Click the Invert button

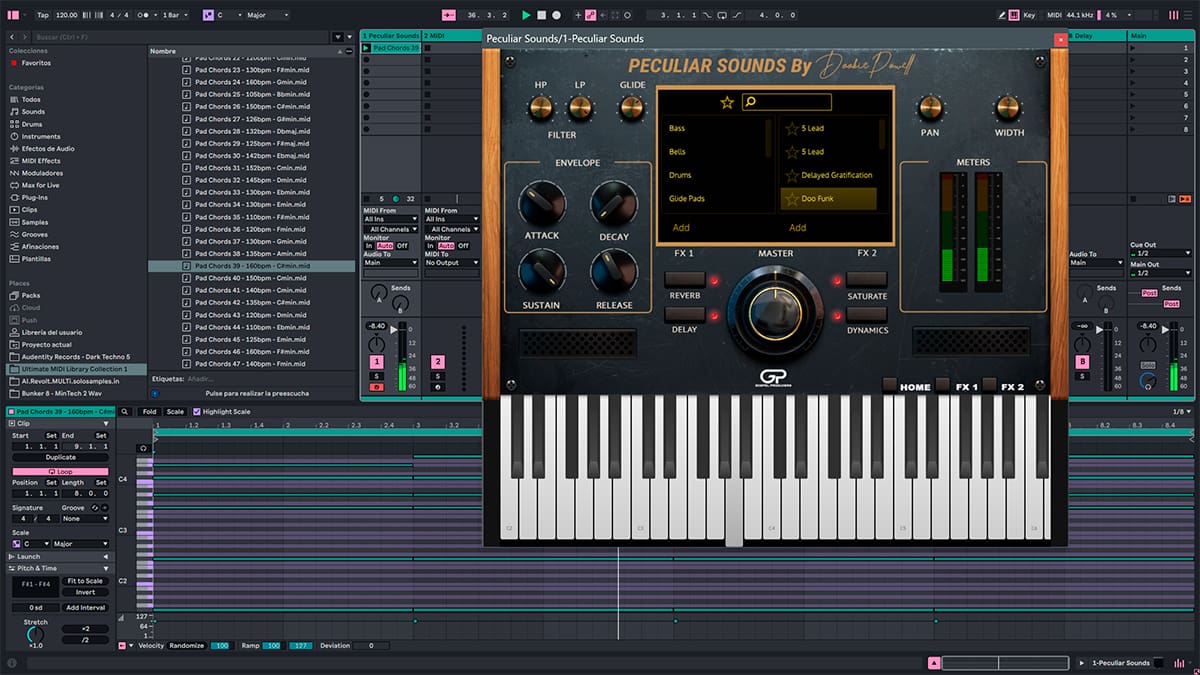pyautogui.click(x=85, y=592)
